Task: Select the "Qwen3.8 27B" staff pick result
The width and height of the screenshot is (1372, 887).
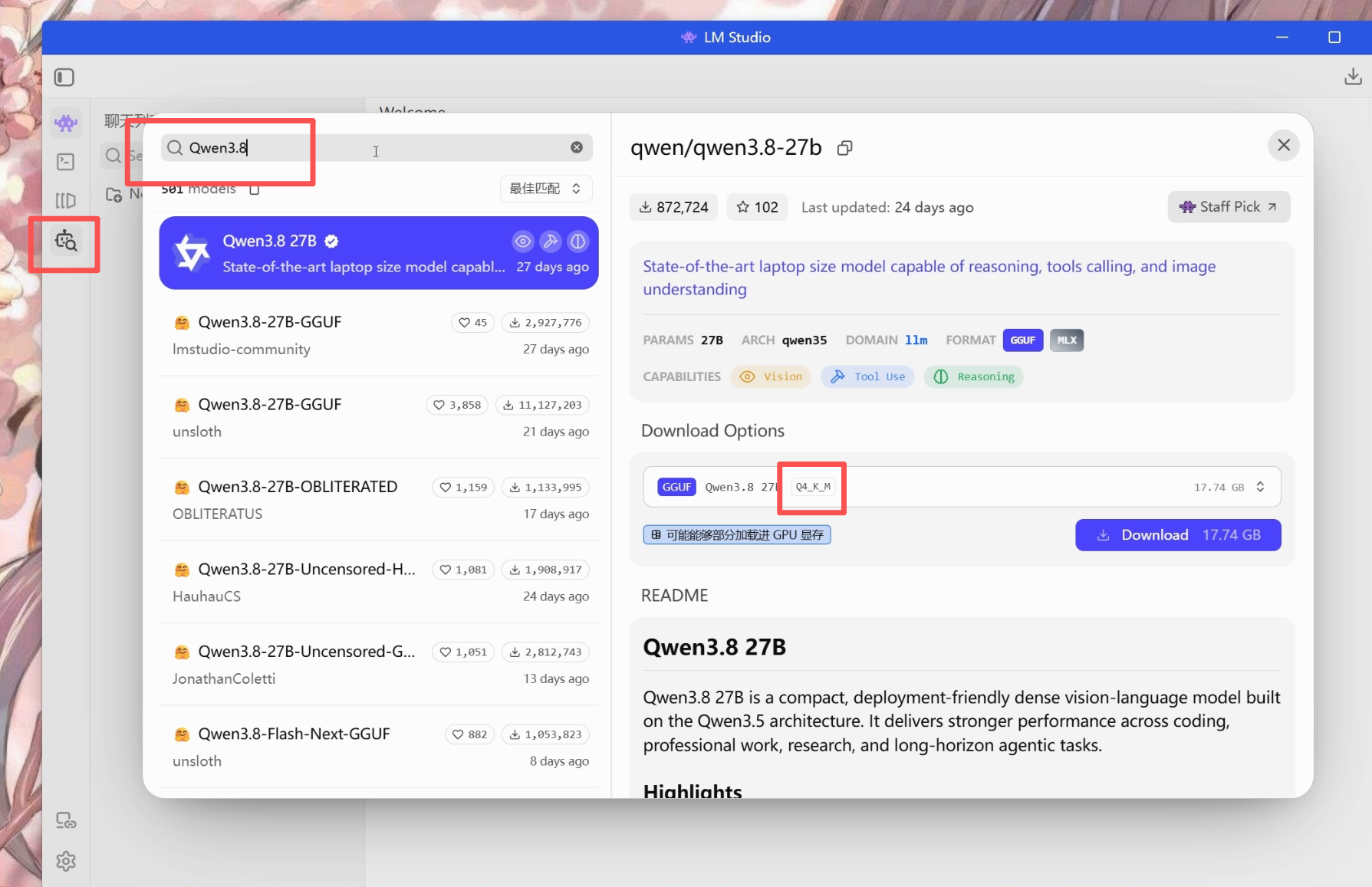Action: coord(379,253)
